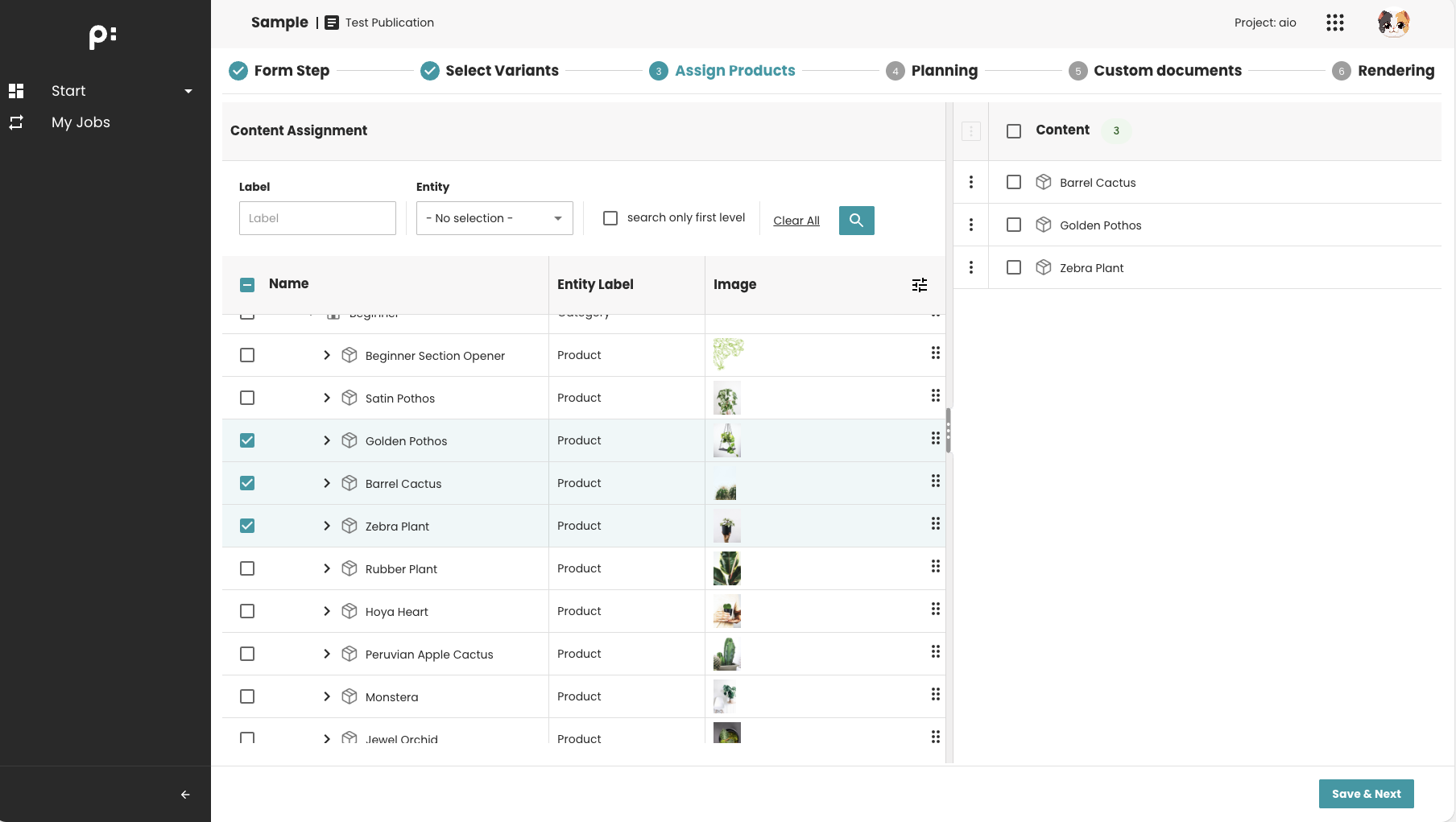Open My Jobs from the sidebar
The width and height of the screenshot is (1456, 822).
coord(81,122)
